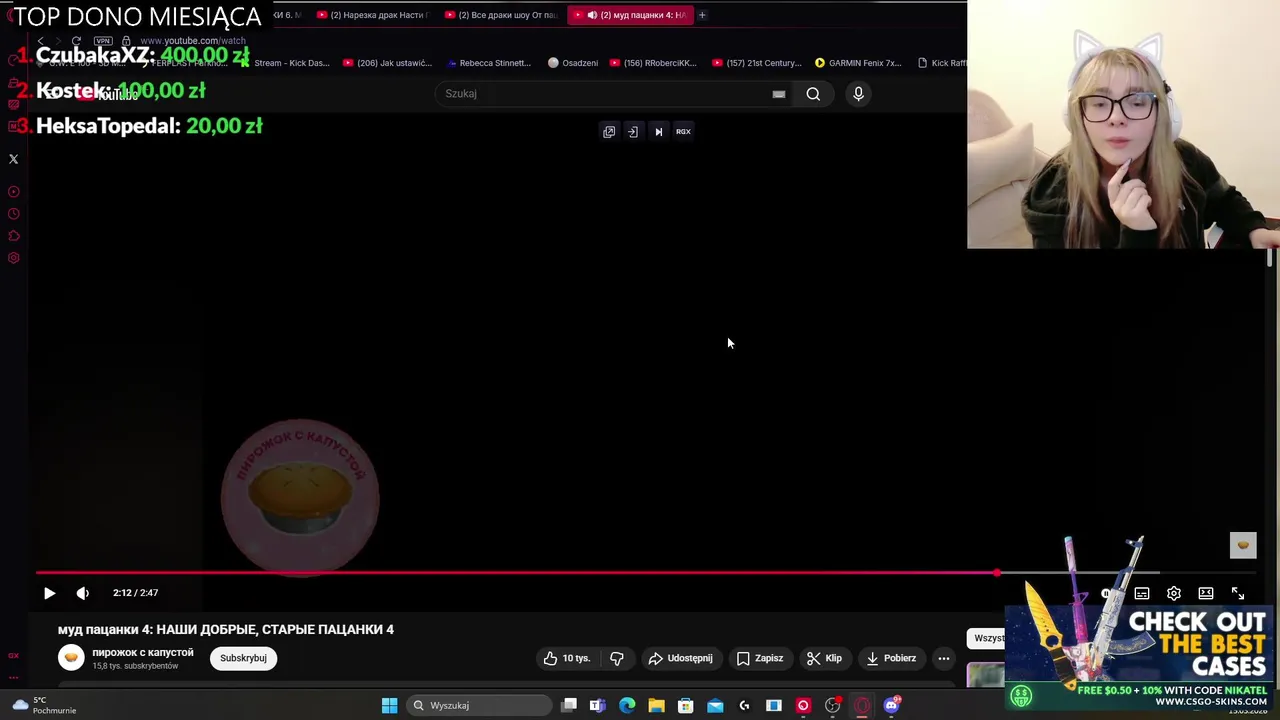Open the weather widget 5°C Pochmurnie

[x=44, y=705]
